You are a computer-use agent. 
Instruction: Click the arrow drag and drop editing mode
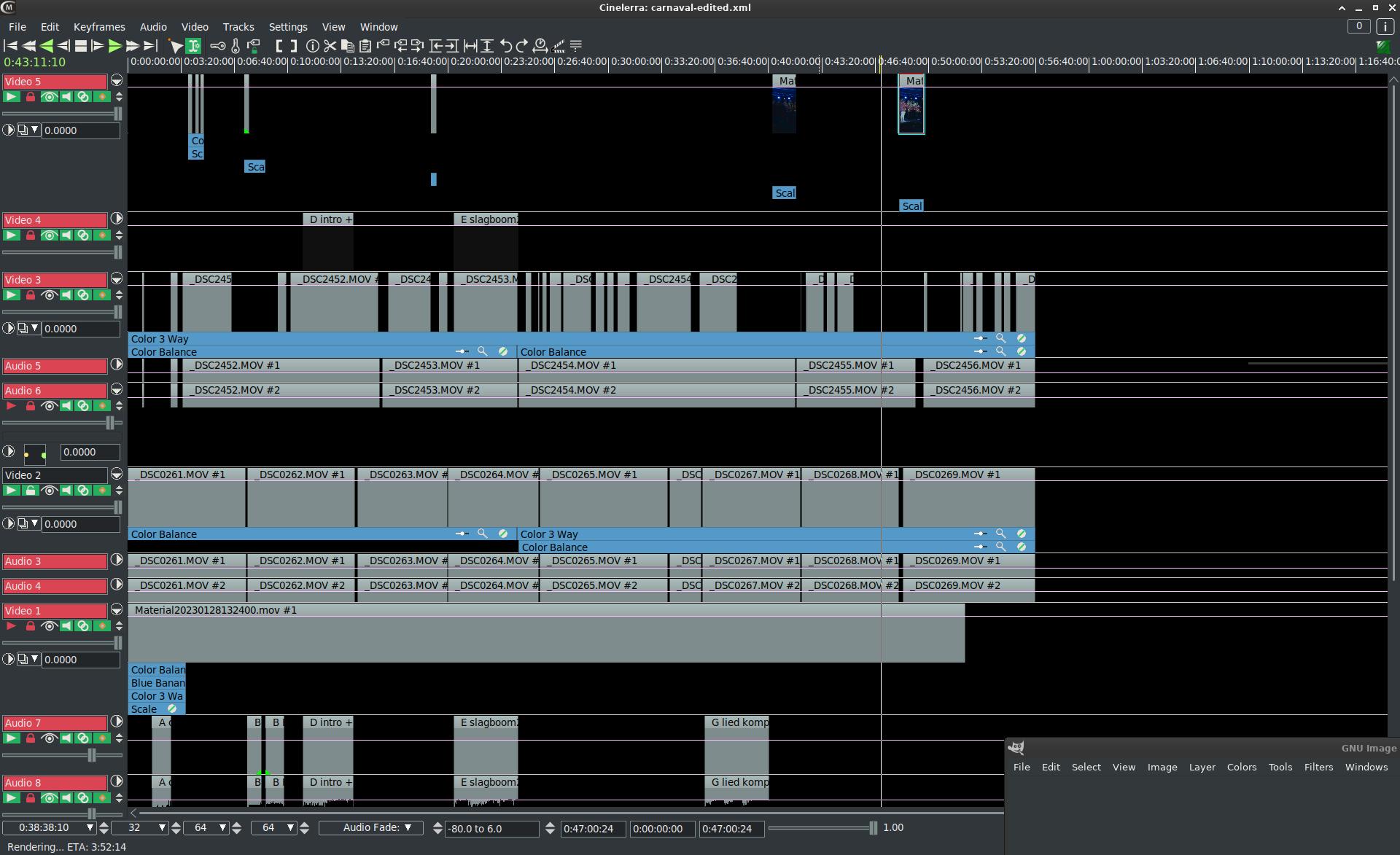[x=175, y=46]
